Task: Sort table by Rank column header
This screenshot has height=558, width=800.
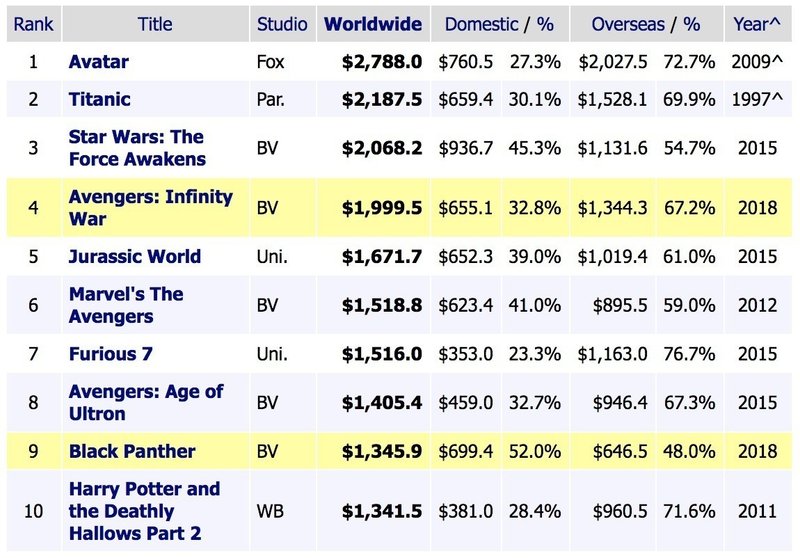Action: click(x=33, y=24)
